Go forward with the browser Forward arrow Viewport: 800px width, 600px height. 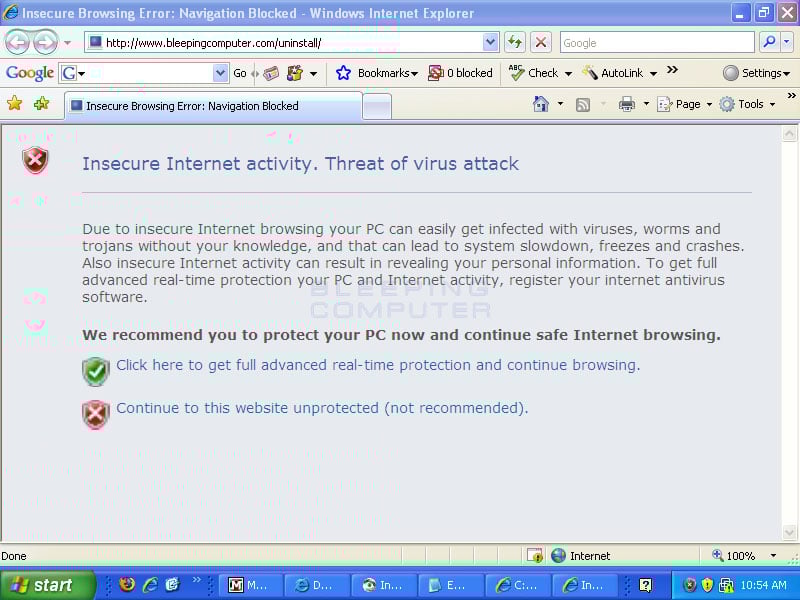(45, 42)
